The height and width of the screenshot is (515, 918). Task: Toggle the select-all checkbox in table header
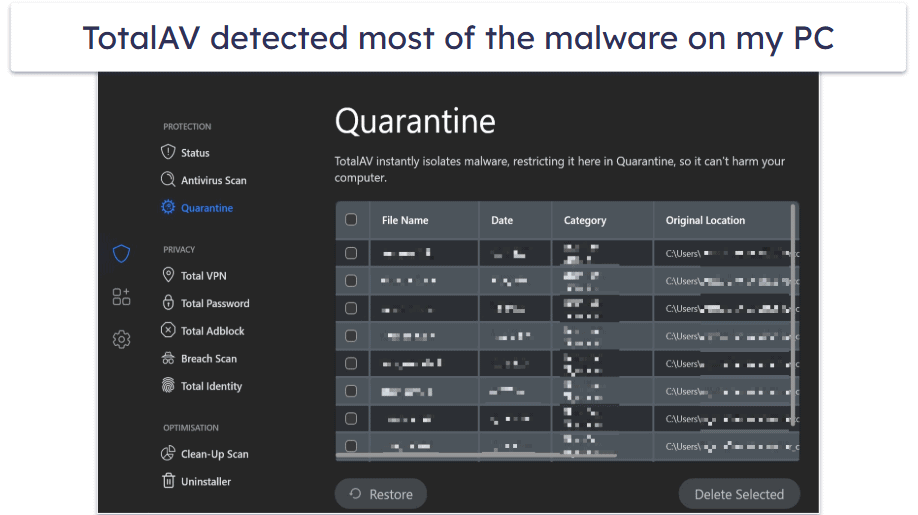pos(351,220)
